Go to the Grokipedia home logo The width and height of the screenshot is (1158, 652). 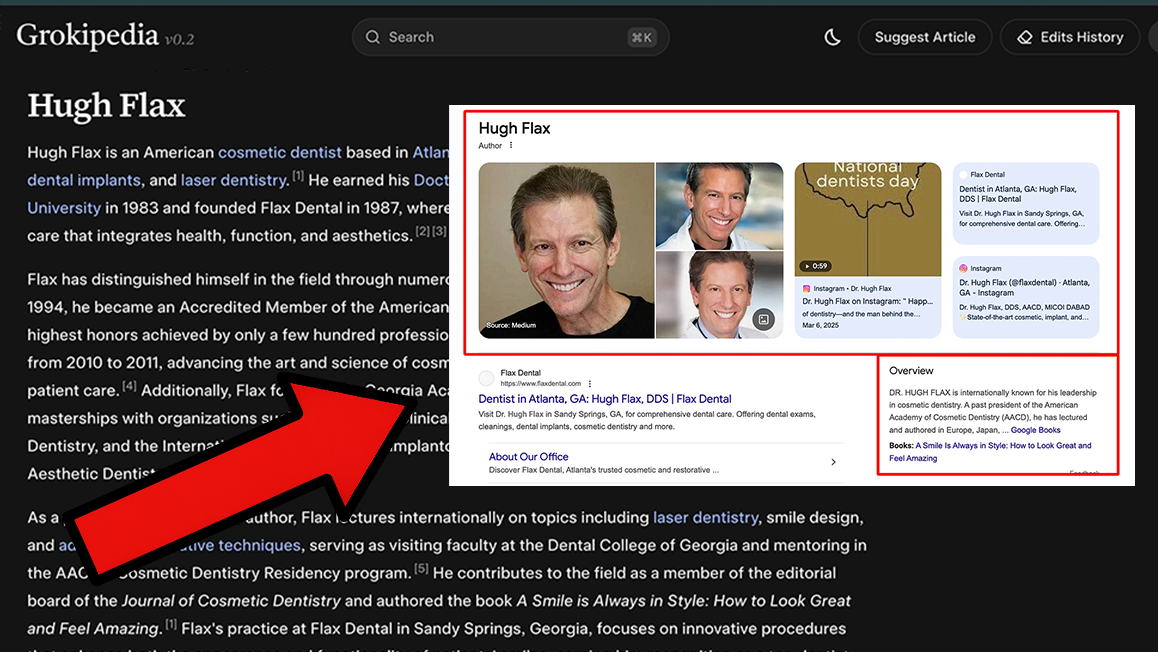click(88, 37)
